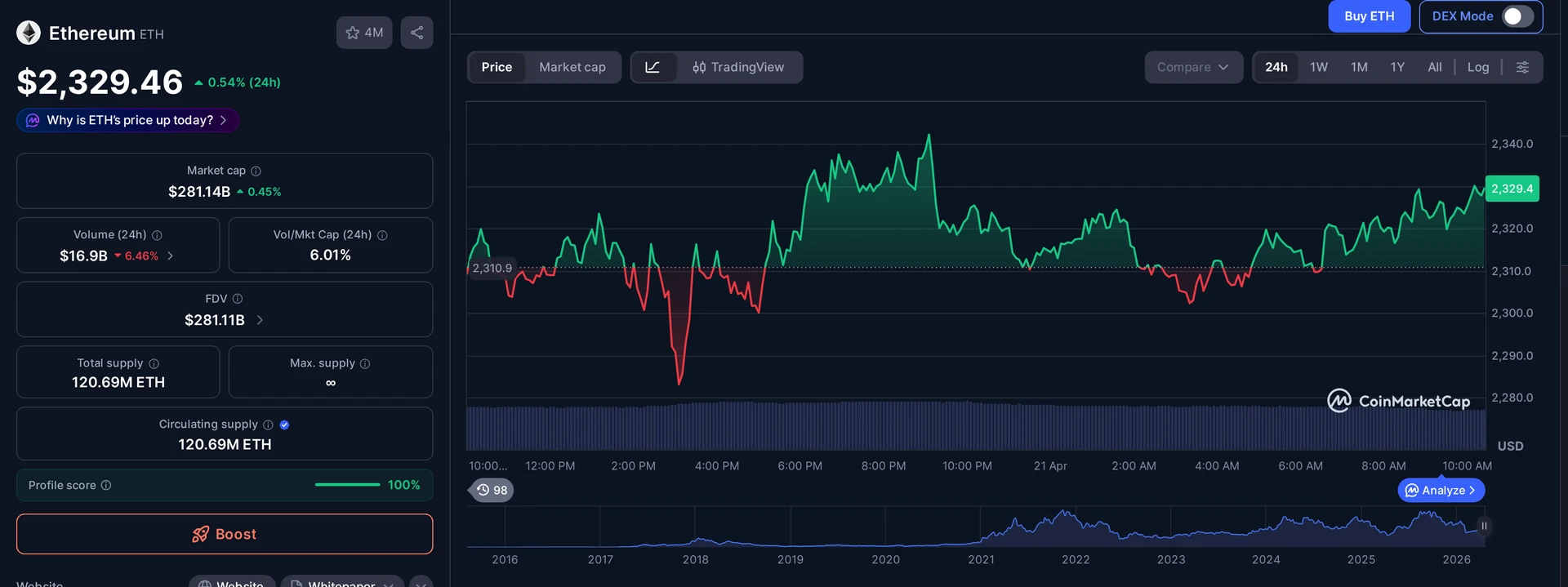
Task: Click the $16.9B volume value
Action: pos(83,256)
